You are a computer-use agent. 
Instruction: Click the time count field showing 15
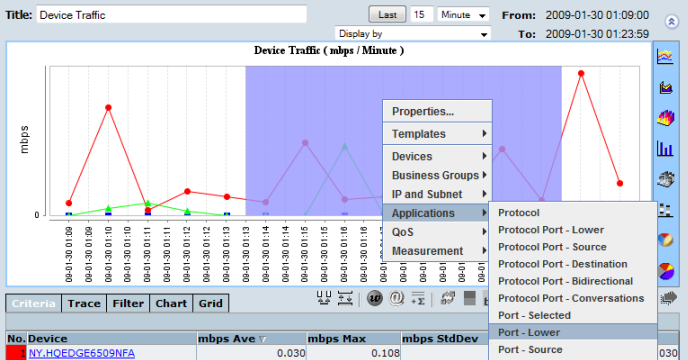422,15
